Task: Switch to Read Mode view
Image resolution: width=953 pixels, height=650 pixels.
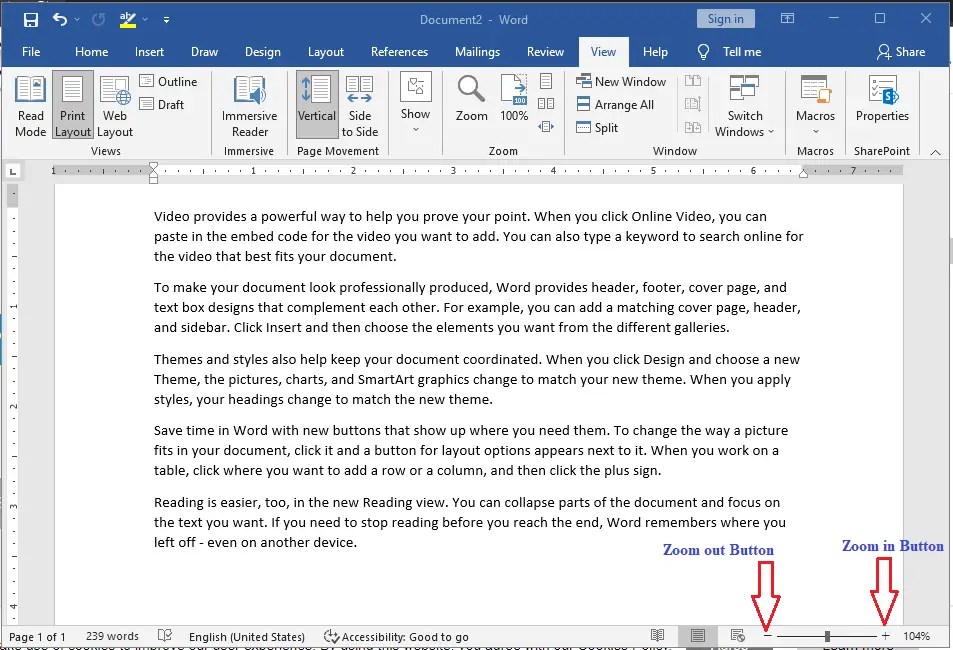Action: [30, 106]
